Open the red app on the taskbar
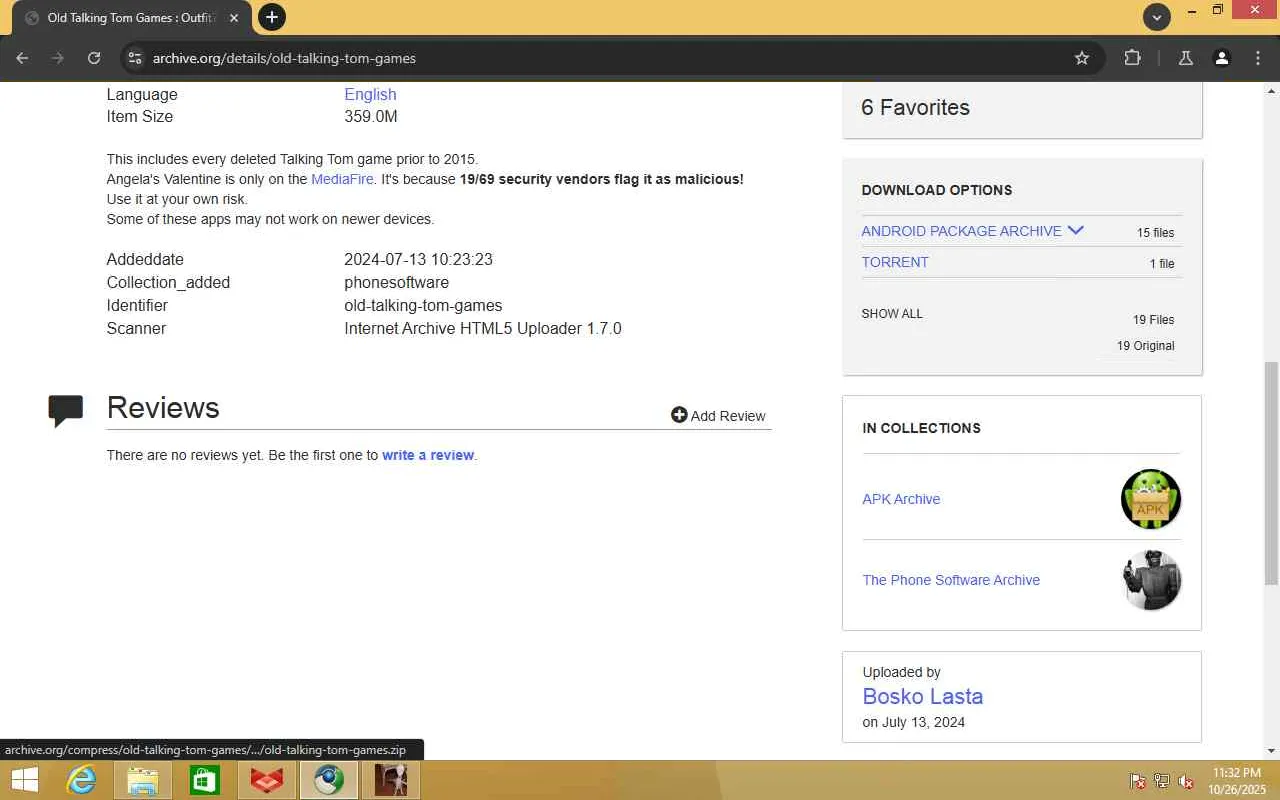Image resolution: width=1280 pixels, height=800 pixels. [267, 780]
